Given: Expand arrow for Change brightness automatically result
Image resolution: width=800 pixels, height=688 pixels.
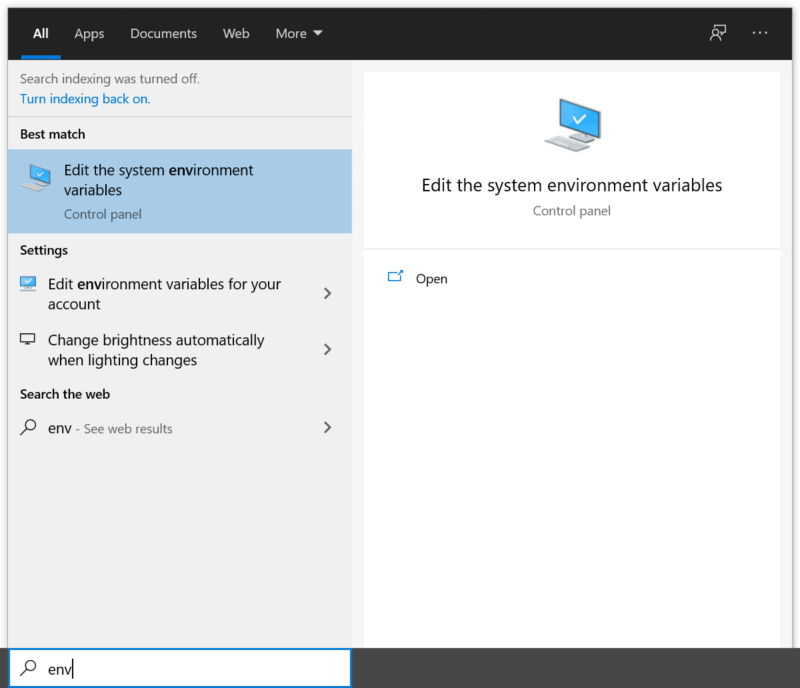Looking at the screenshot, I should click(x=328, y=350).
